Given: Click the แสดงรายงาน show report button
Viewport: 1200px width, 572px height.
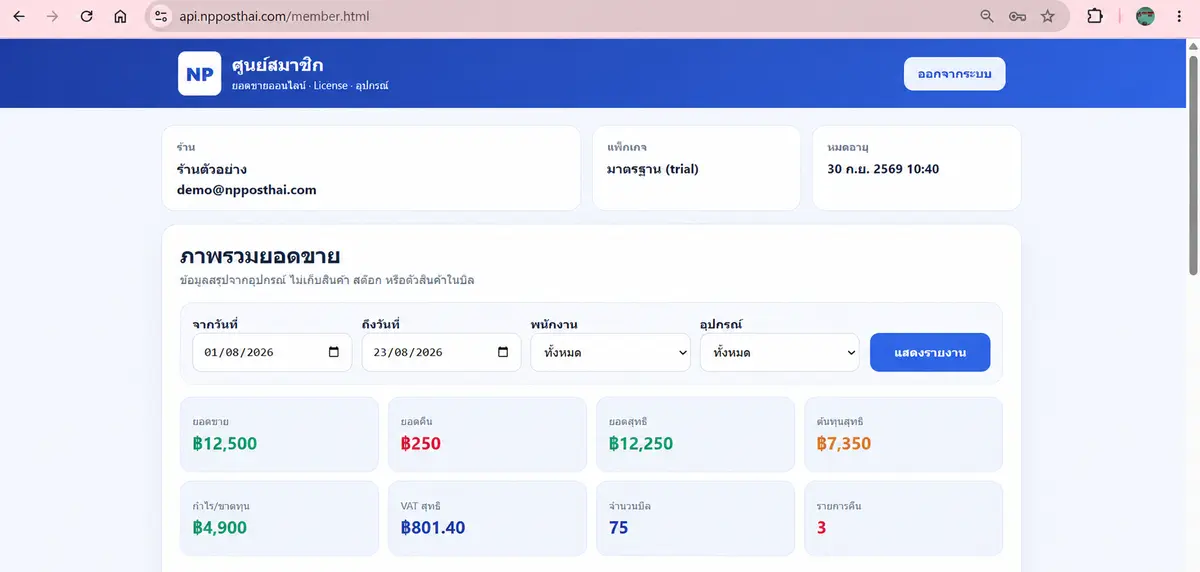Looking at the screenshot, I should pyautogui.click(x=930, y=352).
